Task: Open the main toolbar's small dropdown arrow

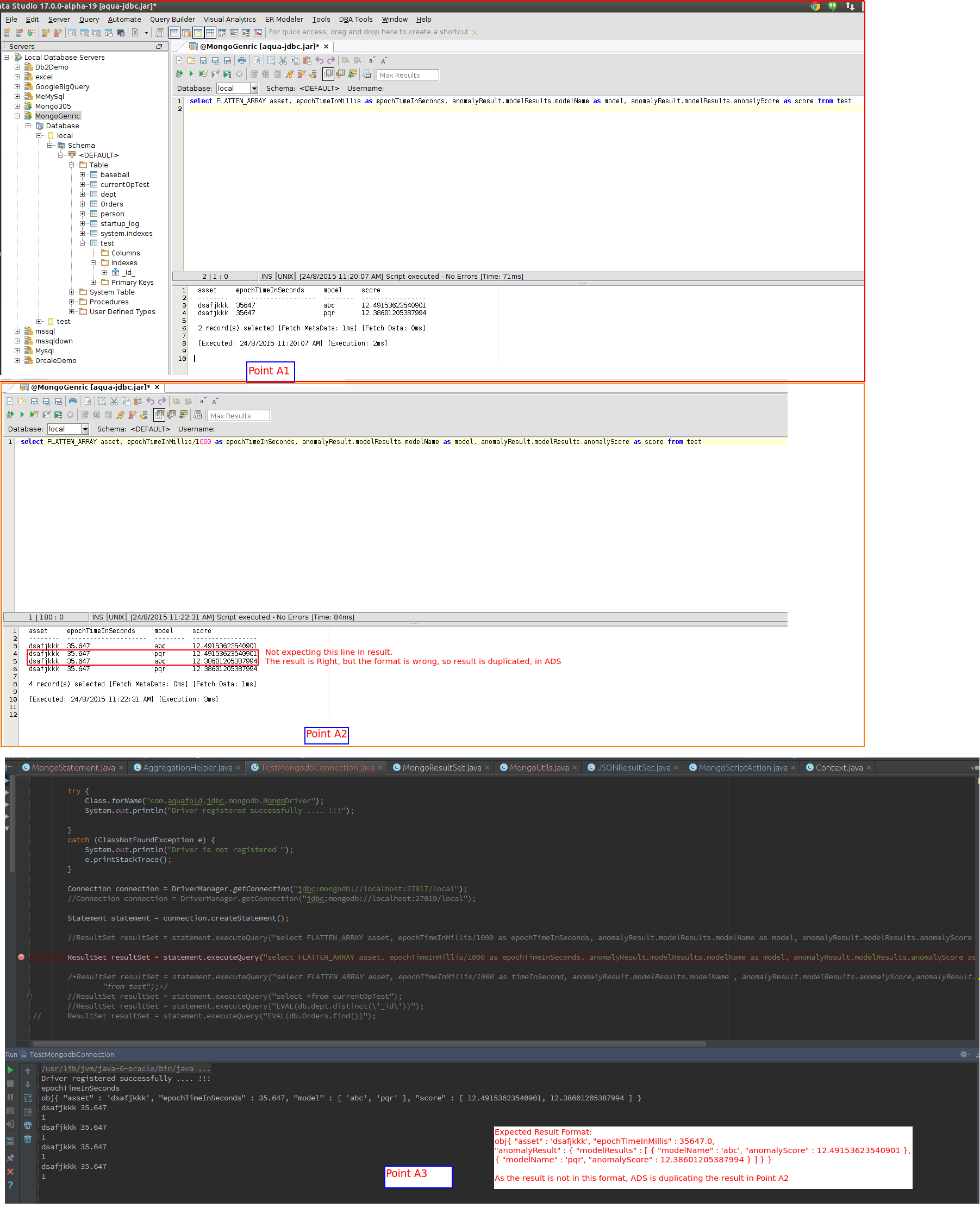Action: tap(147, 33)
